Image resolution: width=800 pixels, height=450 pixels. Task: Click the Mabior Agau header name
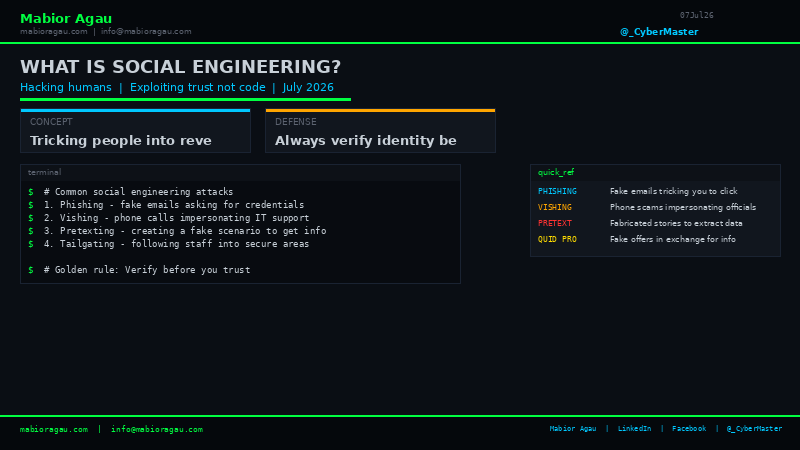(x=66, y=19)
